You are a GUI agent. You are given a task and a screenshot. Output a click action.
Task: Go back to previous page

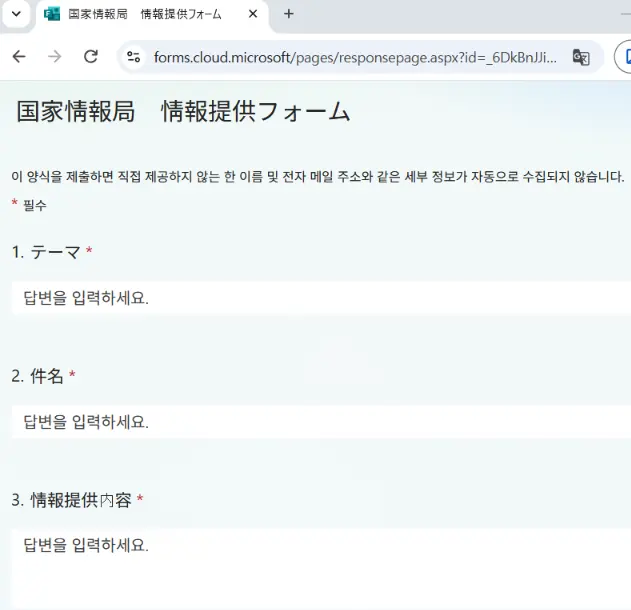pos(19,57)
